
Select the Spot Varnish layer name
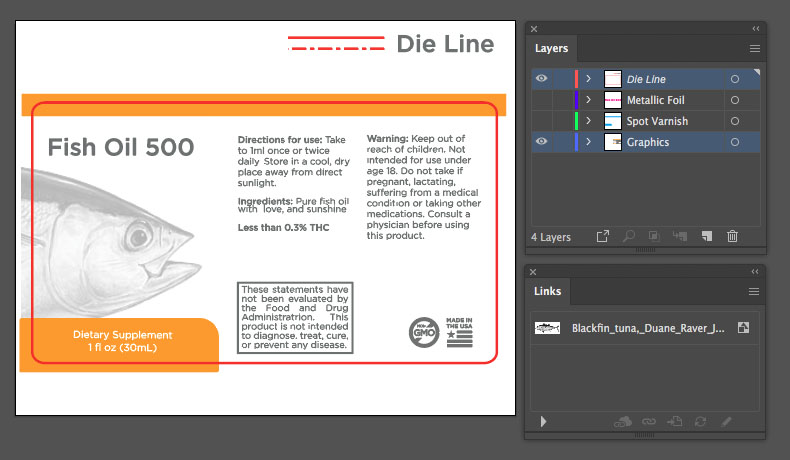(x=657, y=121)
